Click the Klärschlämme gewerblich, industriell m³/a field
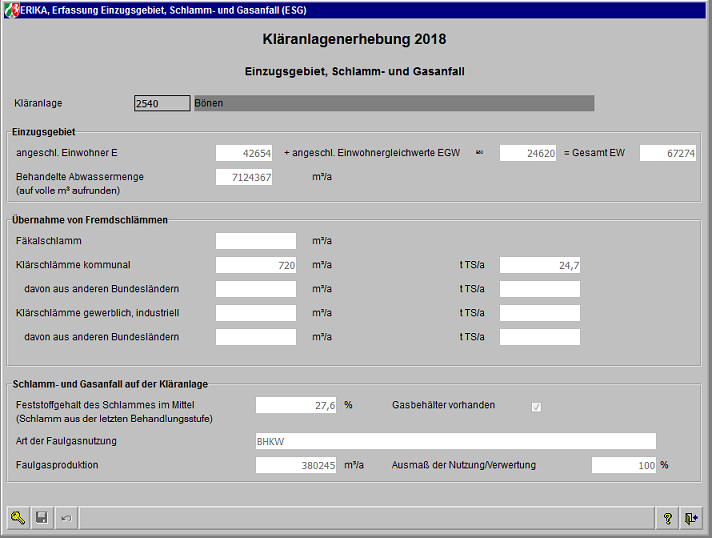 point(256,313)
